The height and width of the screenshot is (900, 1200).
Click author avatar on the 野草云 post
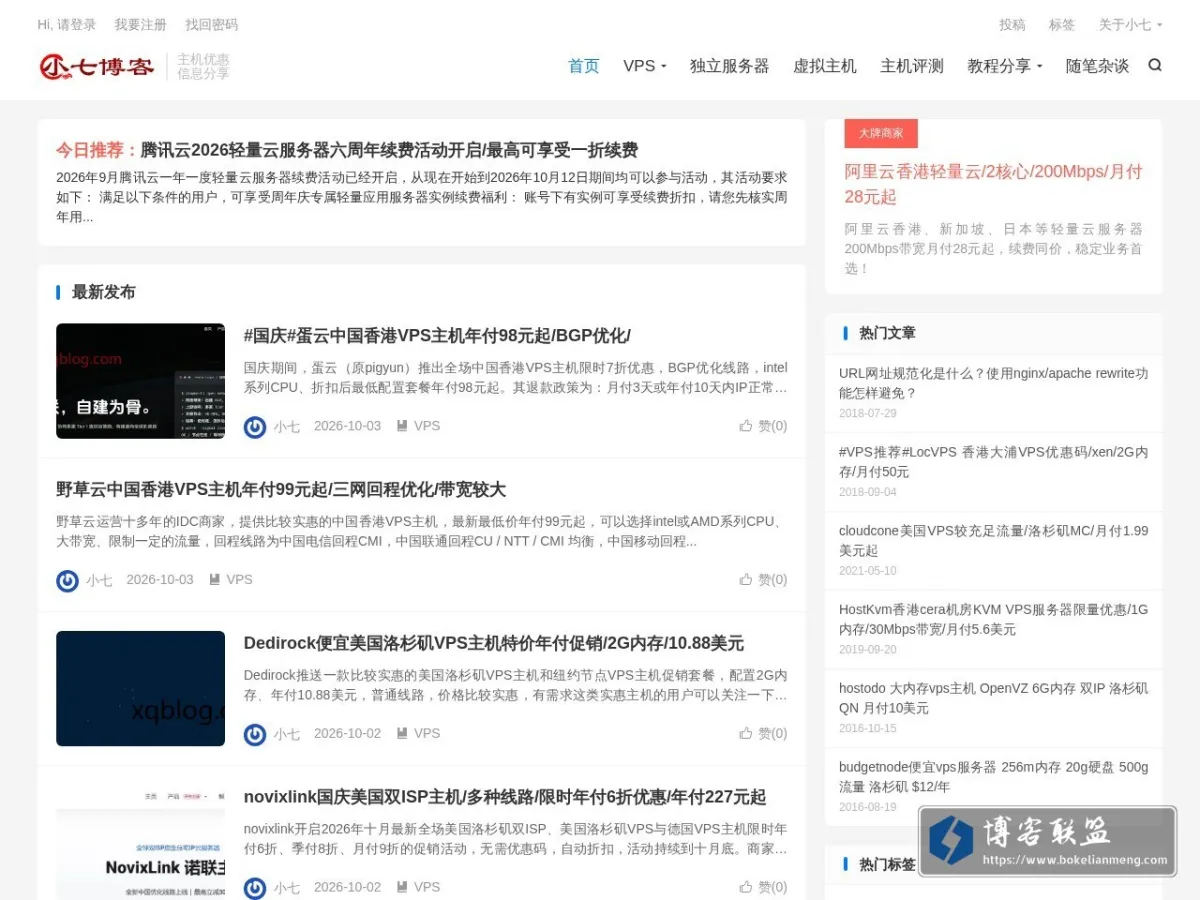tap(67, 581)
